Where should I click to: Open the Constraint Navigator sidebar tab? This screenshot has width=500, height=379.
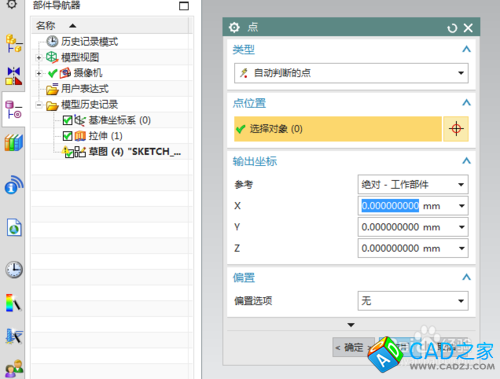[x=13, y=76]
